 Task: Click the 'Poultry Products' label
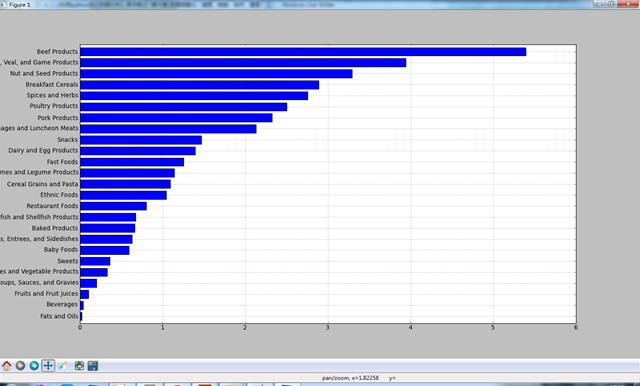pyautogui.click(x=53, y=106)
